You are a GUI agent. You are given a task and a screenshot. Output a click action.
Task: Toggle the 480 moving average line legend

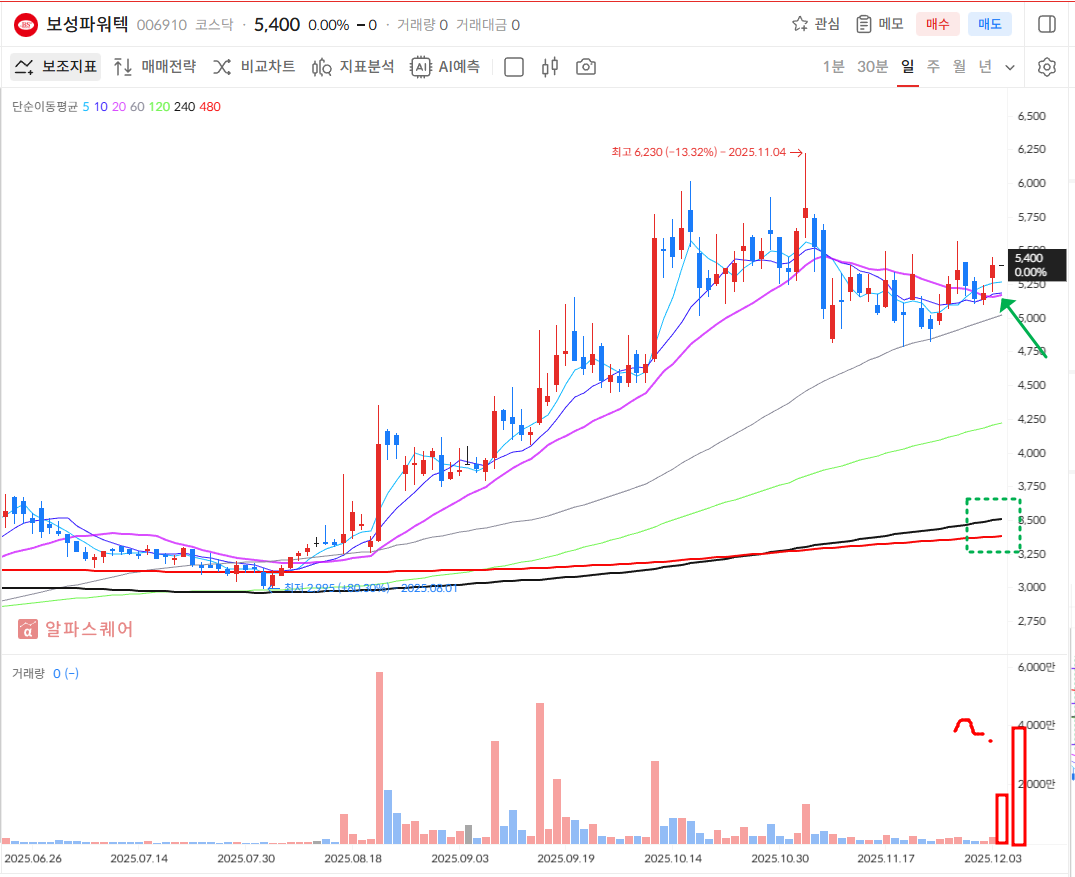[x=210, y=106]
